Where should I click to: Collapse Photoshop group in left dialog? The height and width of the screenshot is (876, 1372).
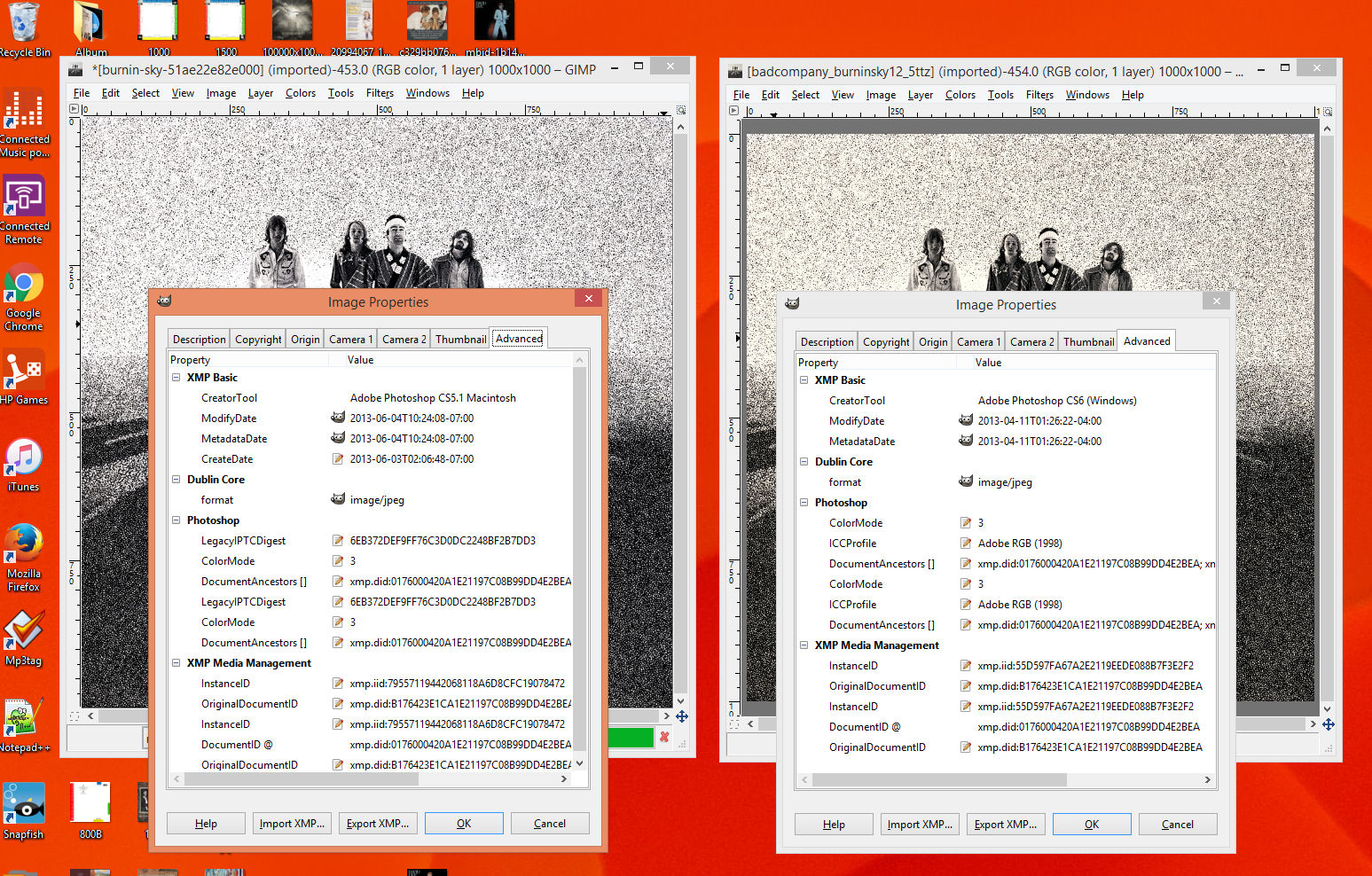coord(176,520)
